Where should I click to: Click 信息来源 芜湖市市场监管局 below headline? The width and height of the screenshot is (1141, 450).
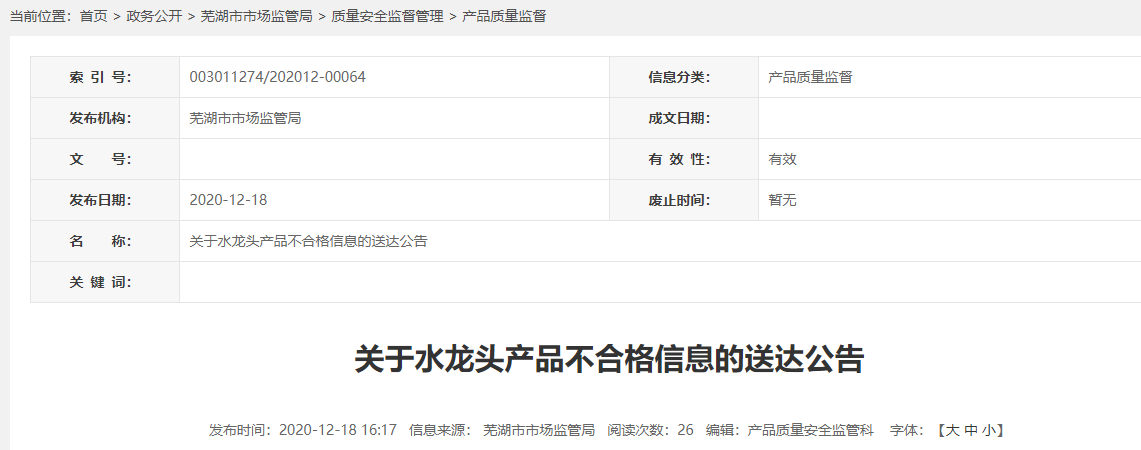click(502, 430)
